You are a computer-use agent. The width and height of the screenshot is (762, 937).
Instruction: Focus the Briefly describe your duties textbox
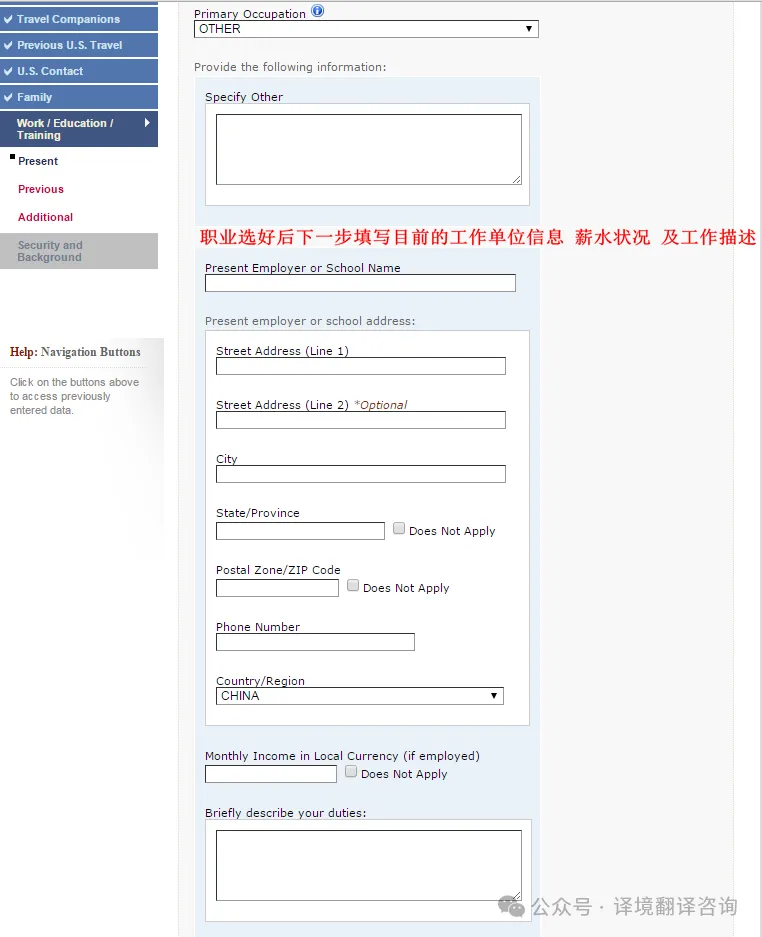point(369,865)
